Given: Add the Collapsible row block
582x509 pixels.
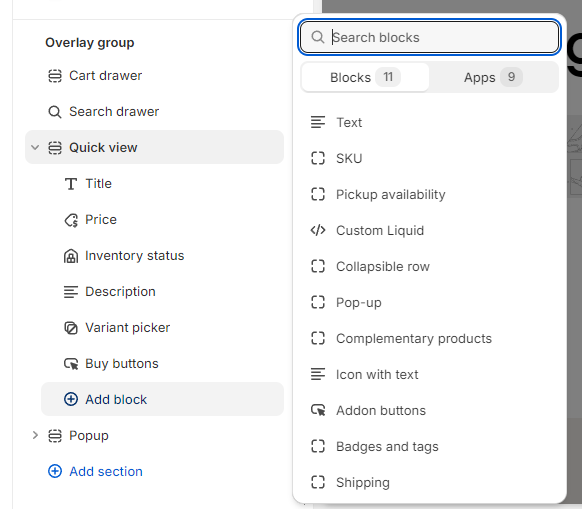Looking at the screenshot, I should pyautogui.click(x=429, y=266).
